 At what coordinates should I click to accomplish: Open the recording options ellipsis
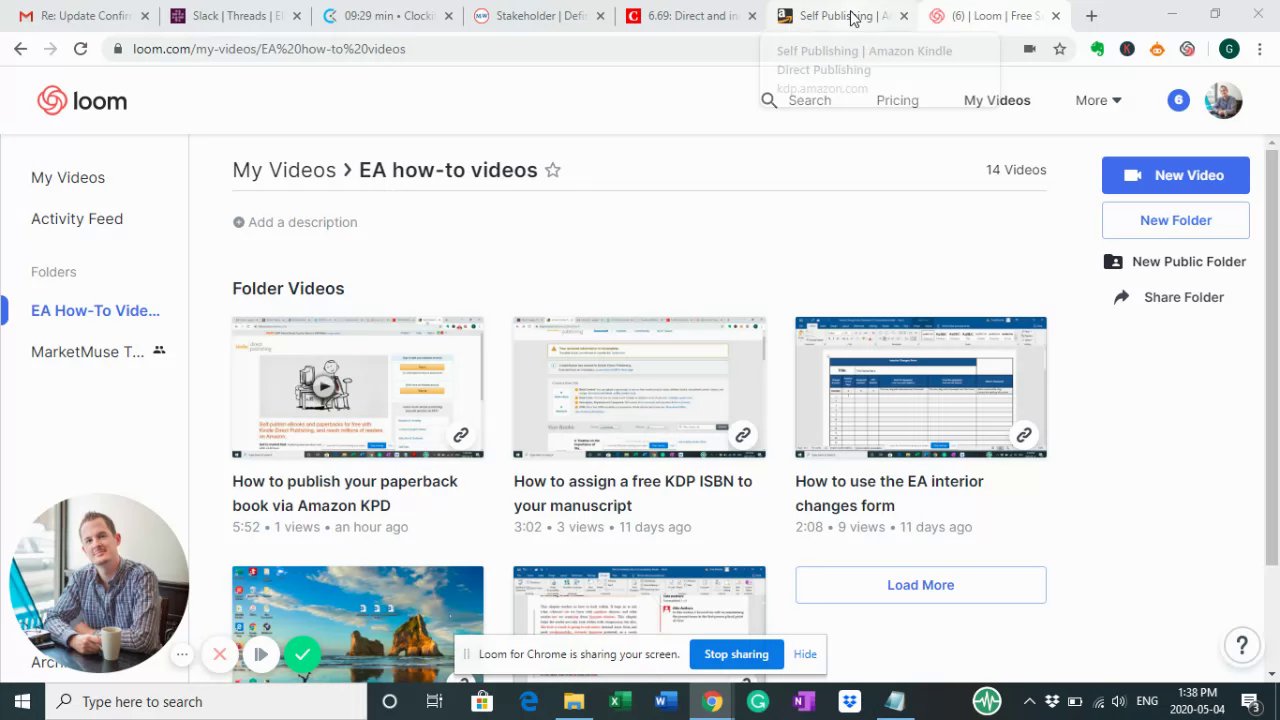pos(181,655)
